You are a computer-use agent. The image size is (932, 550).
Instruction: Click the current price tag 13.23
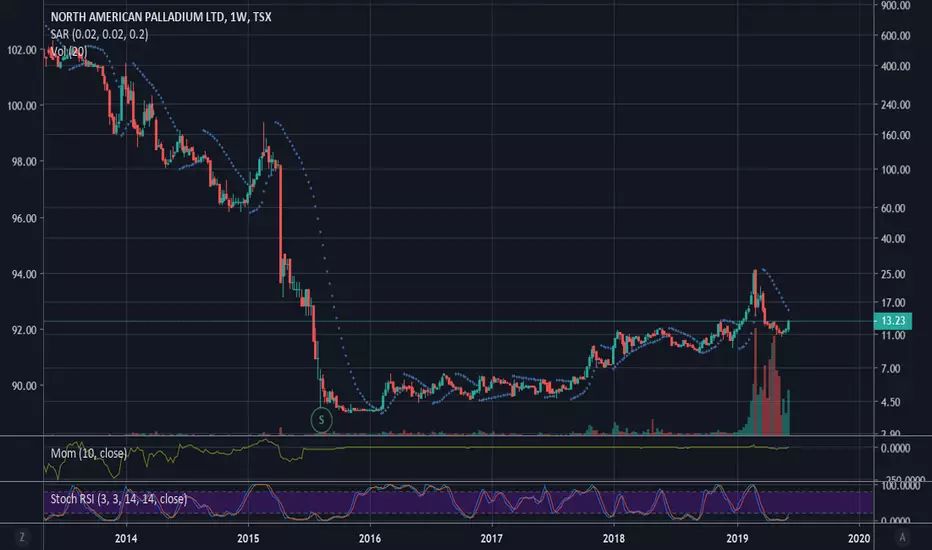[893, 321]
